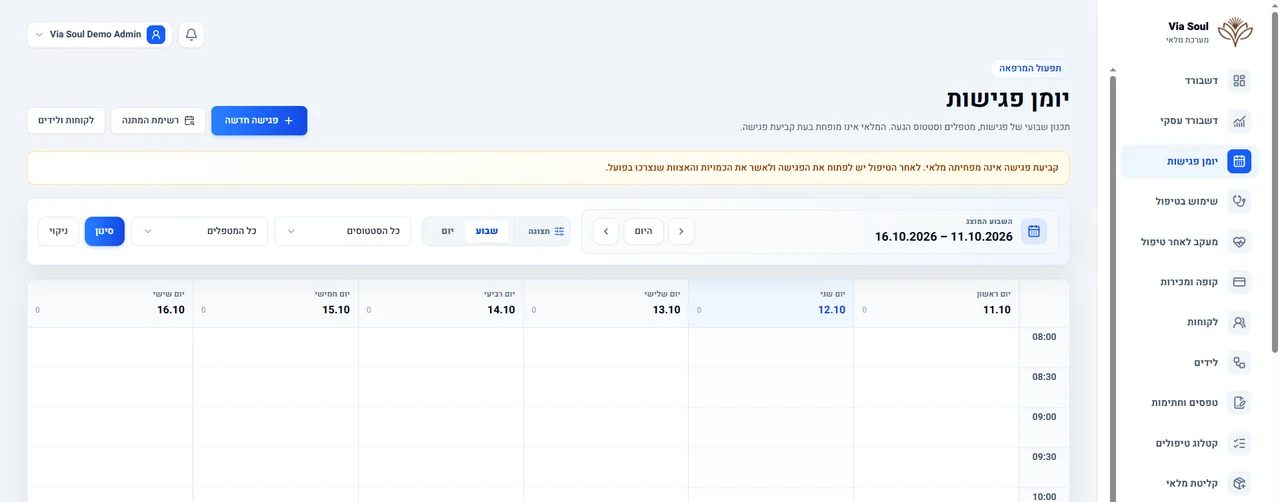
Task: Select טפסים וחתימות in the sidebar
Action: 1187,403
